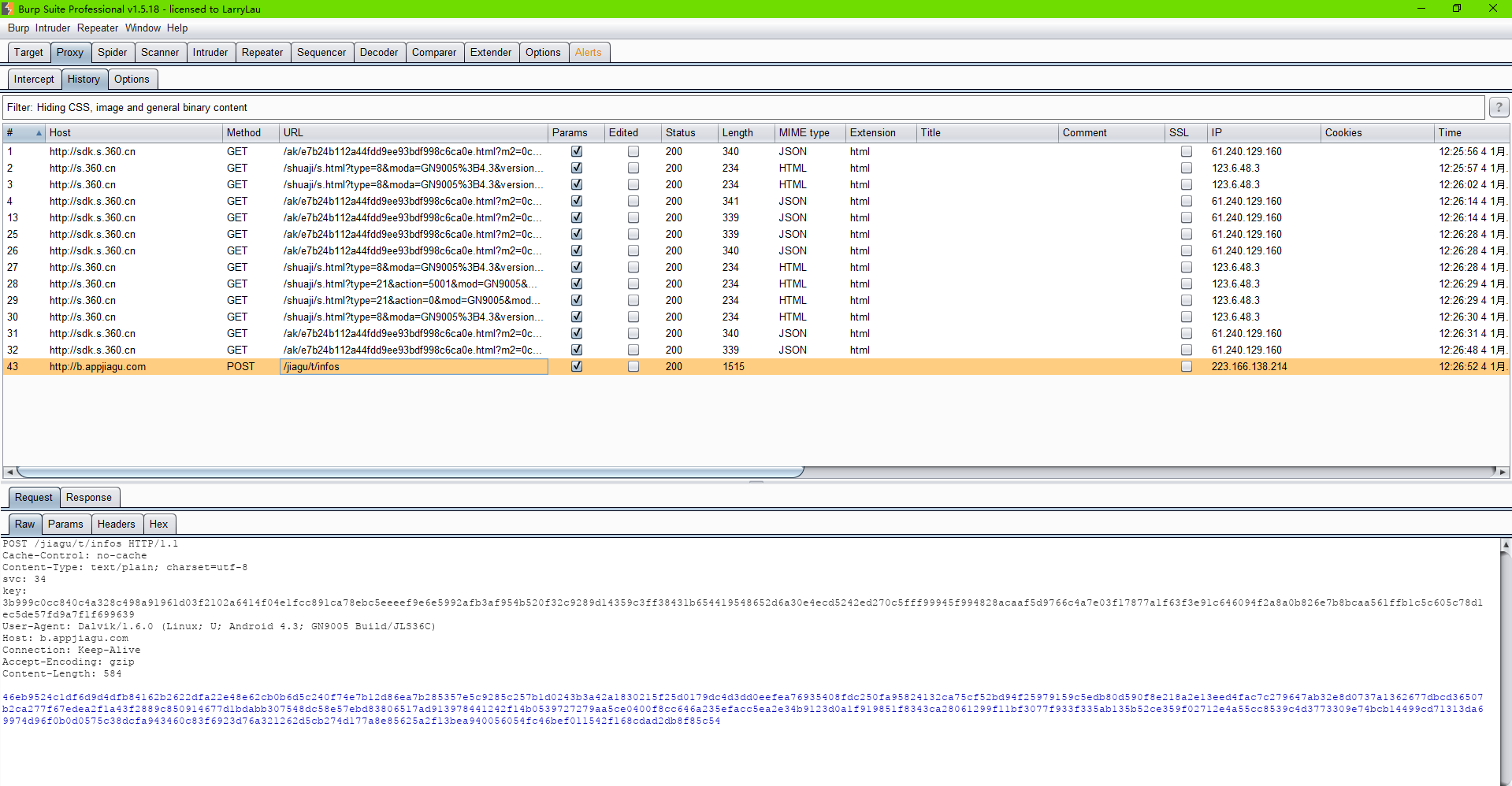This screenshot has width=1512, height=786.
Task: Switch to the Spider tab
Action: 113,52
